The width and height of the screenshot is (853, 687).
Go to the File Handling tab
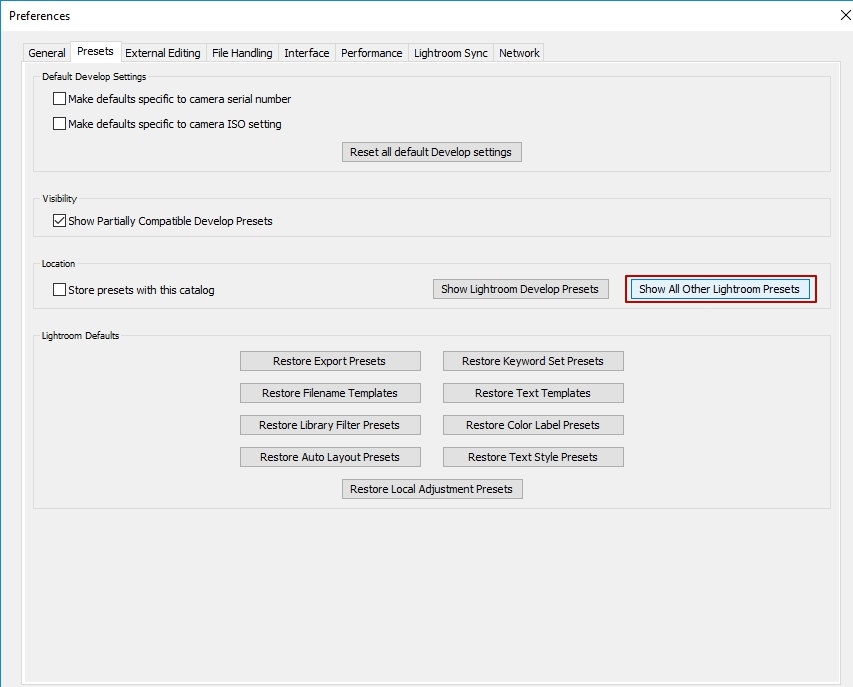[x=242, y=53]
